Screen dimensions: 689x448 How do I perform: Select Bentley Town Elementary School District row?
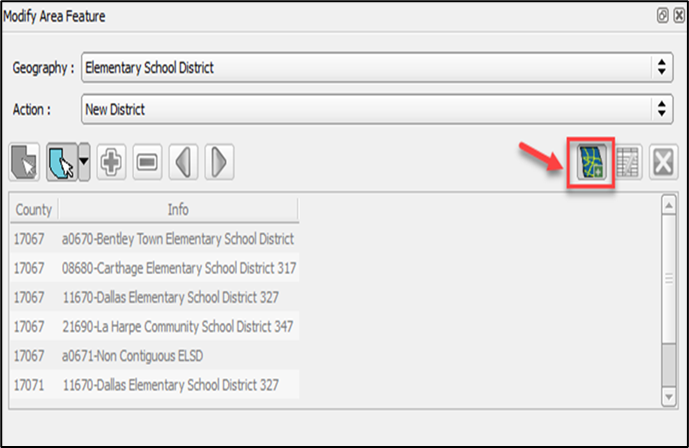point(155,239)
